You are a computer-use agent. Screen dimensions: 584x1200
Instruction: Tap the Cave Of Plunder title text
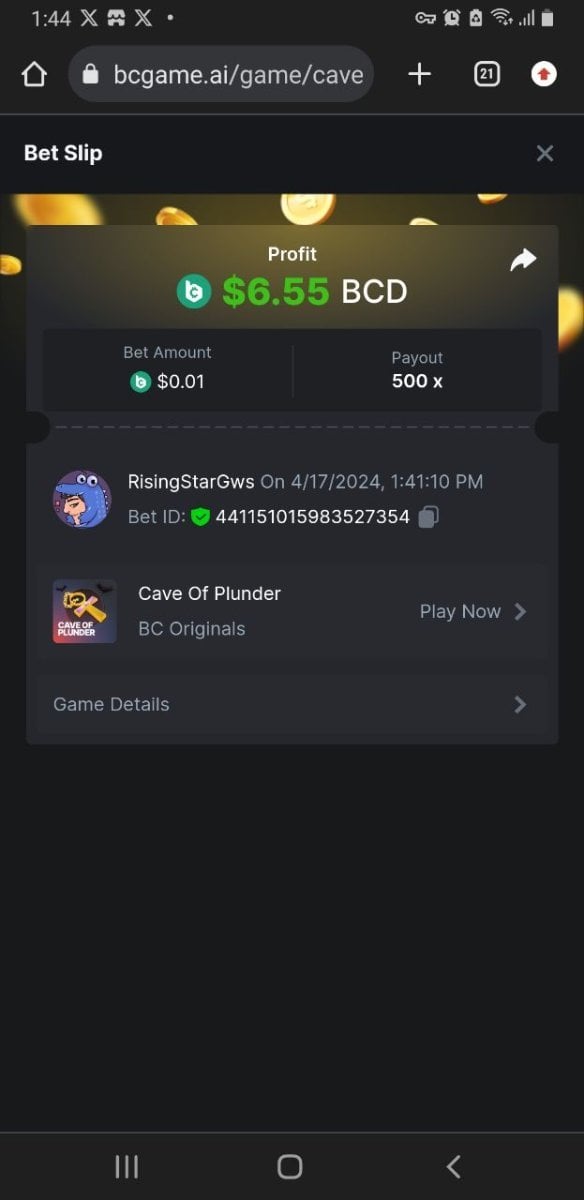209,593
